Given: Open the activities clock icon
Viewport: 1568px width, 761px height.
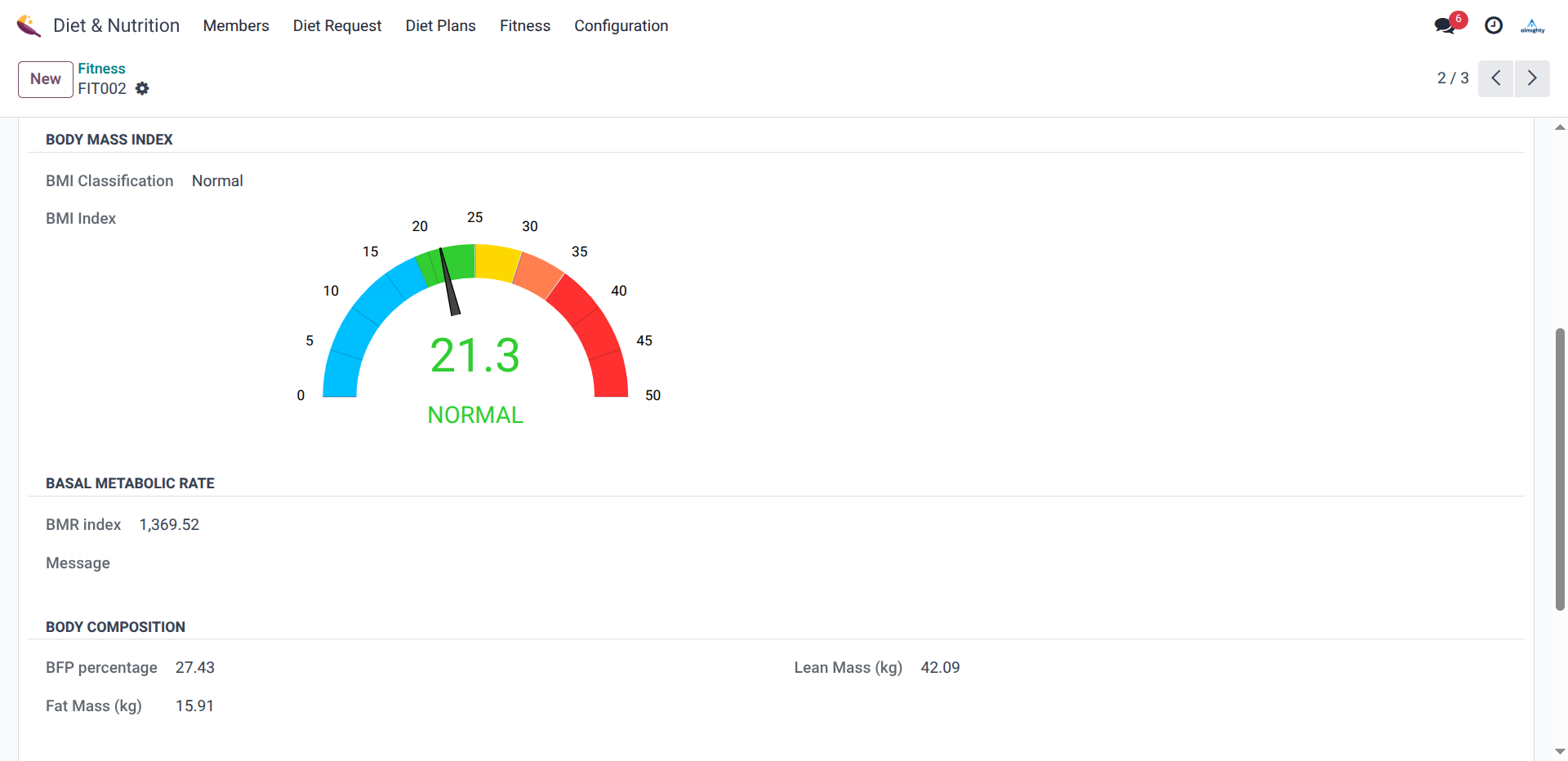Looking at the screenshot, I should [1493, 26].
